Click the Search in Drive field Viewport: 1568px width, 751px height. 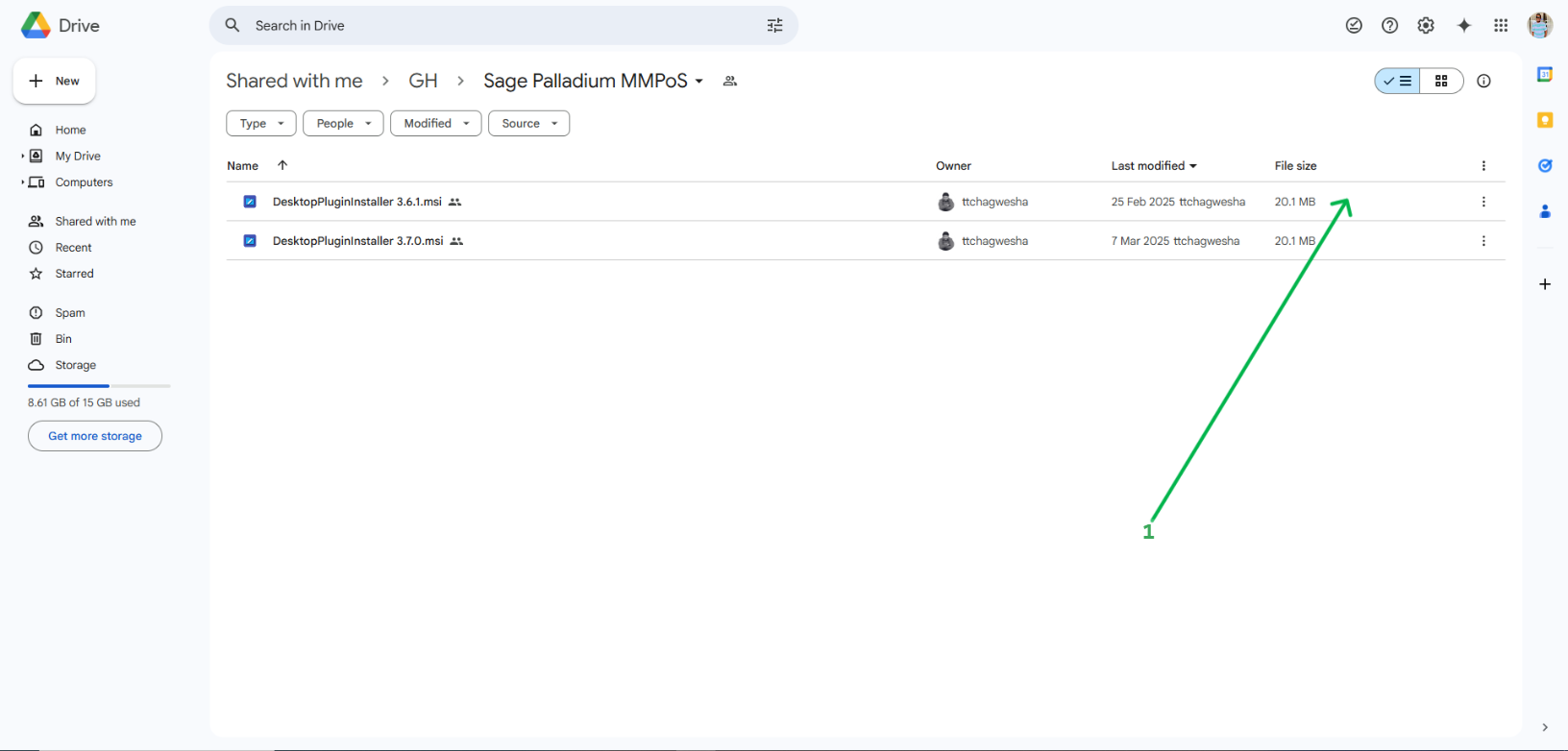tap(503, 26)
